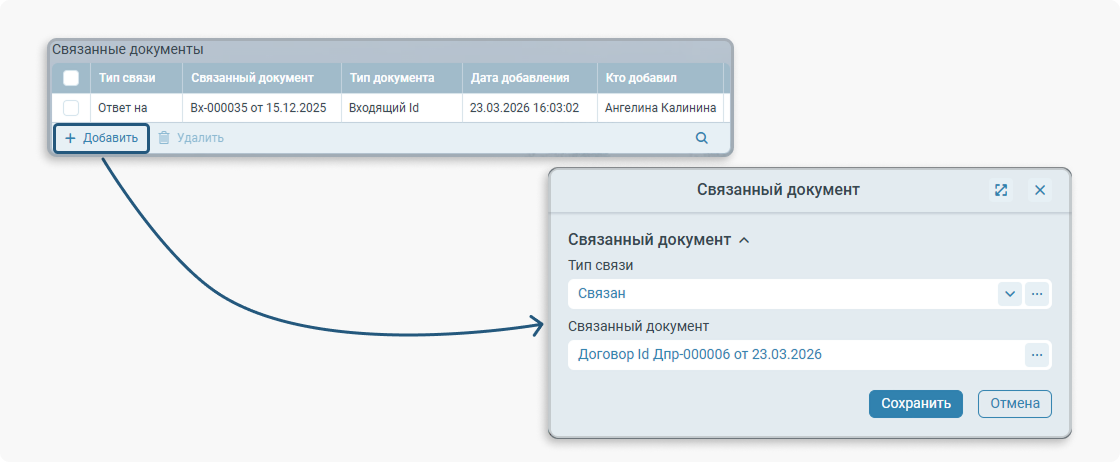
Task: Collapse the Связанный документ section chevron
Action: click(743, 241)
